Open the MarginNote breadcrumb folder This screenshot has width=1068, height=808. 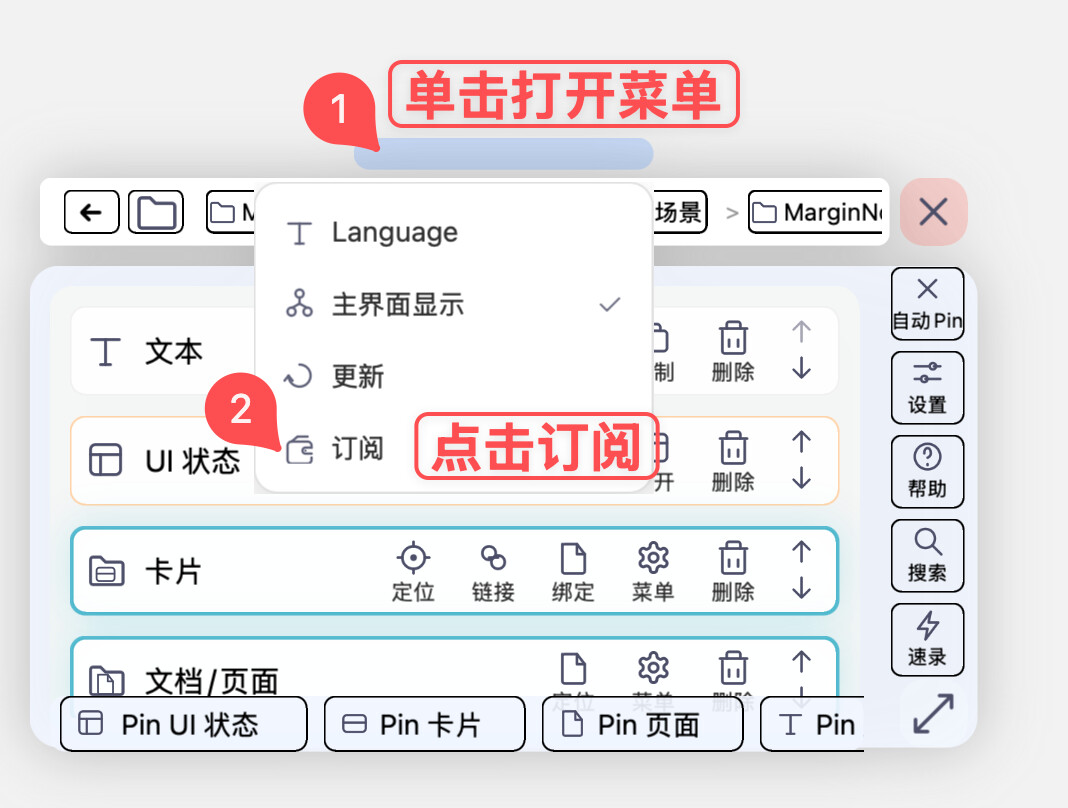point(816,212)
